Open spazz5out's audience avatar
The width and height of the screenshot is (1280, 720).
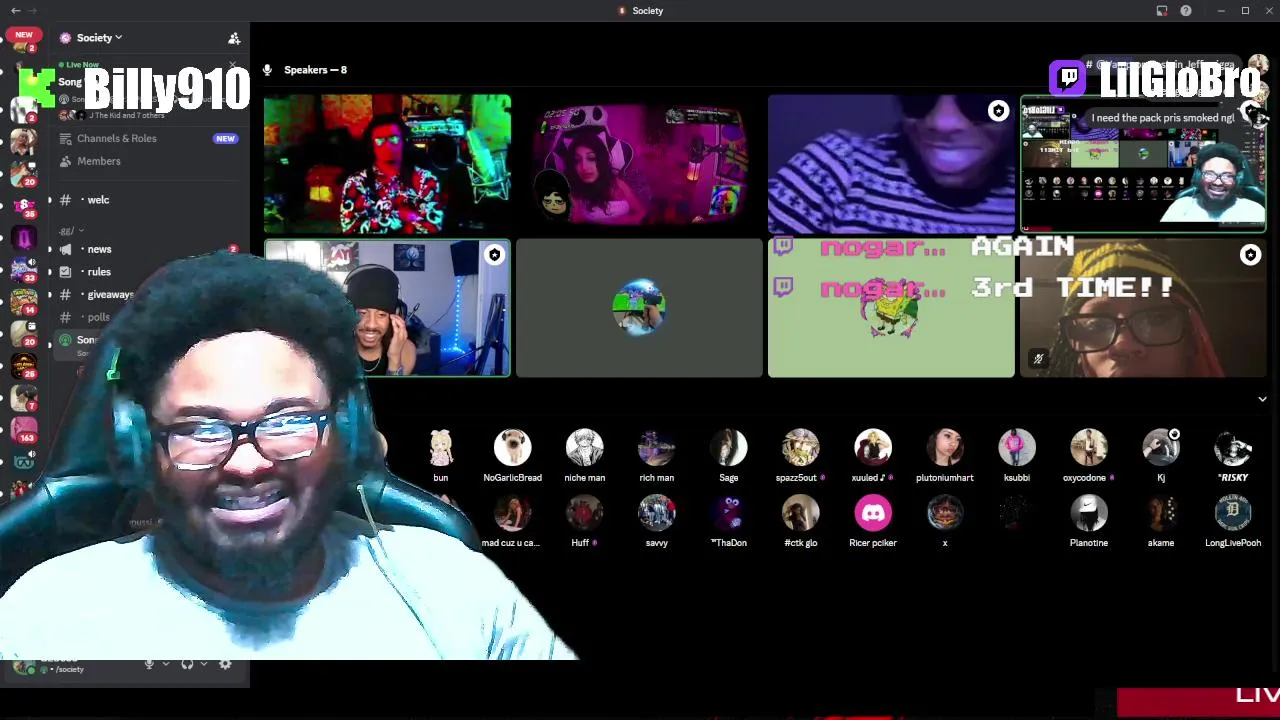coord(801,448)
